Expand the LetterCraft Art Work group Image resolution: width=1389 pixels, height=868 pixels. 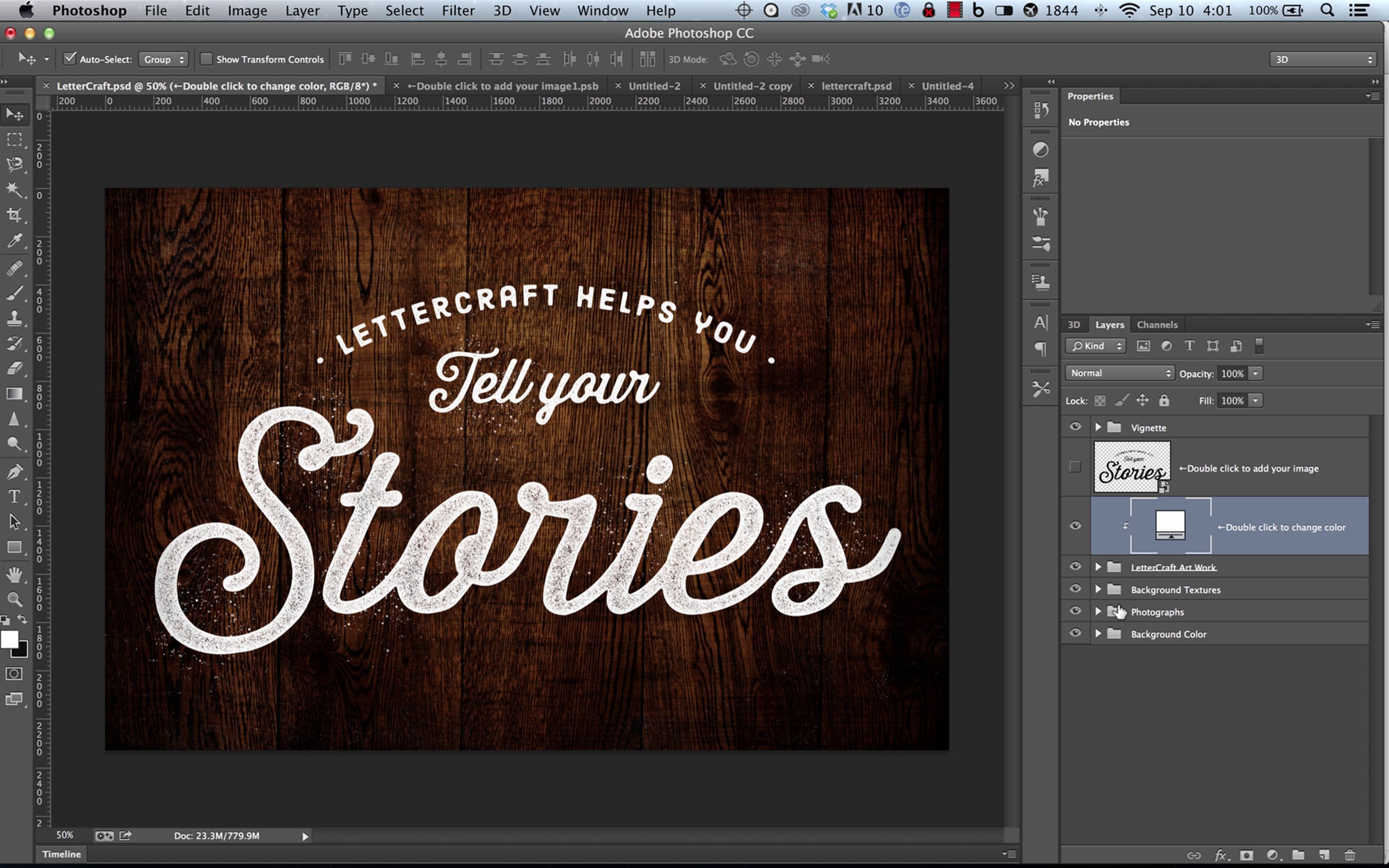click(x=1098, y=567)
